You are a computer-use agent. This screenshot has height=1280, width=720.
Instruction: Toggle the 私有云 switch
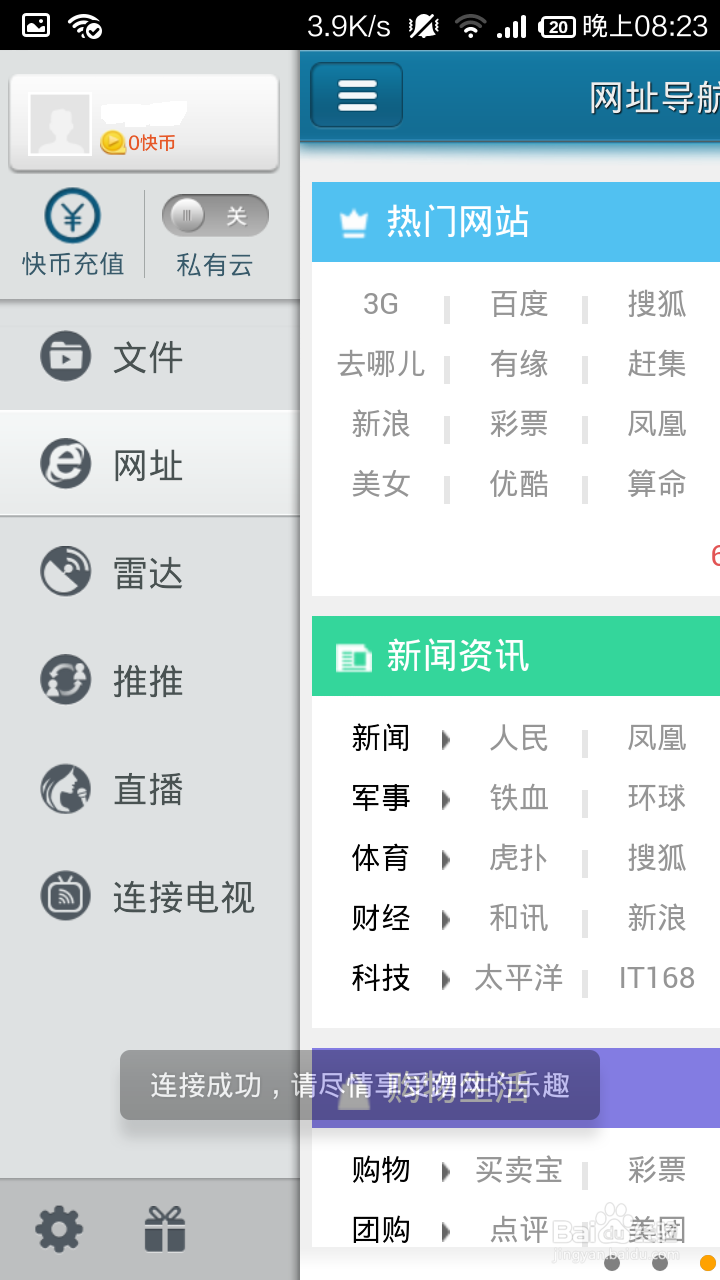tap(215, 215)
